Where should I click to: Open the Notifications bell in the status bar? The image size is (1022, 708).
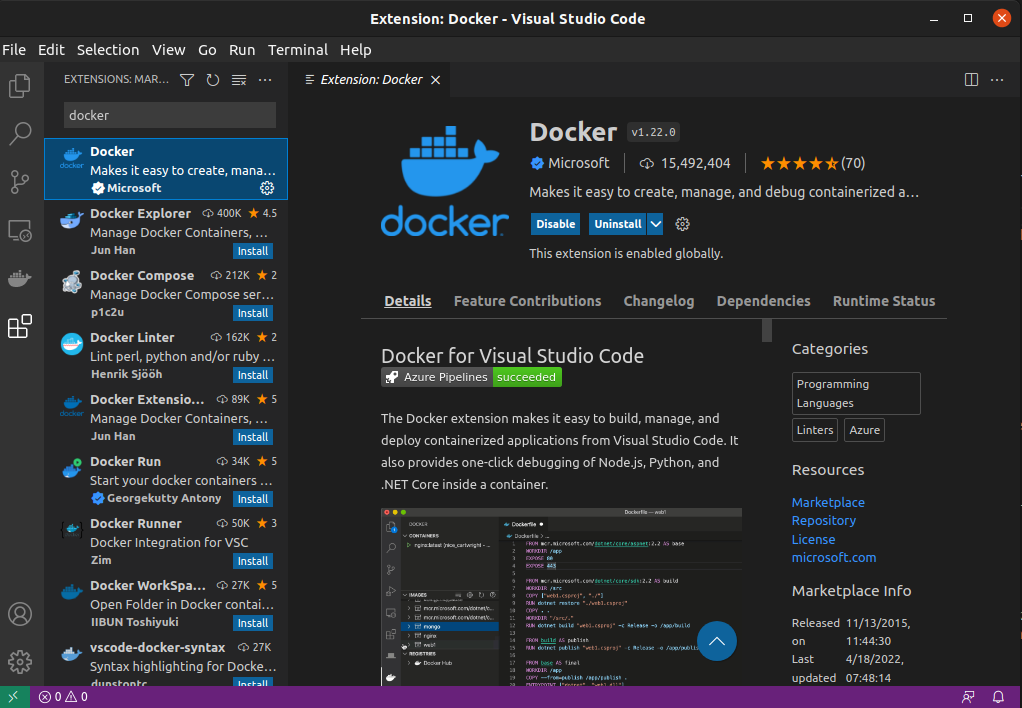tap(998, 697)
